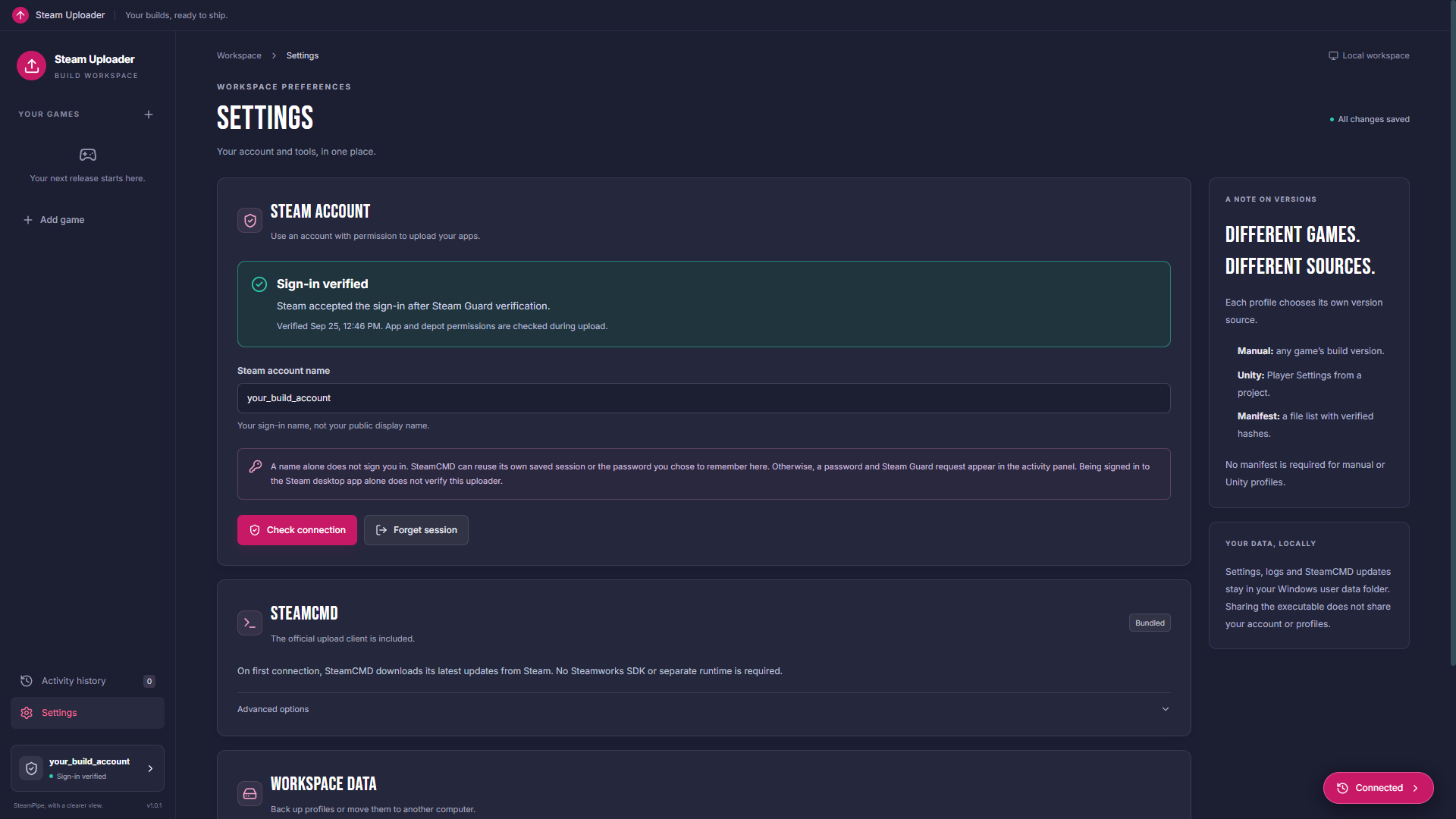The height and width of the screenshot is (819, 1456).
Task: Select Settings in the sidebar
Action: (x=87, y=713)
